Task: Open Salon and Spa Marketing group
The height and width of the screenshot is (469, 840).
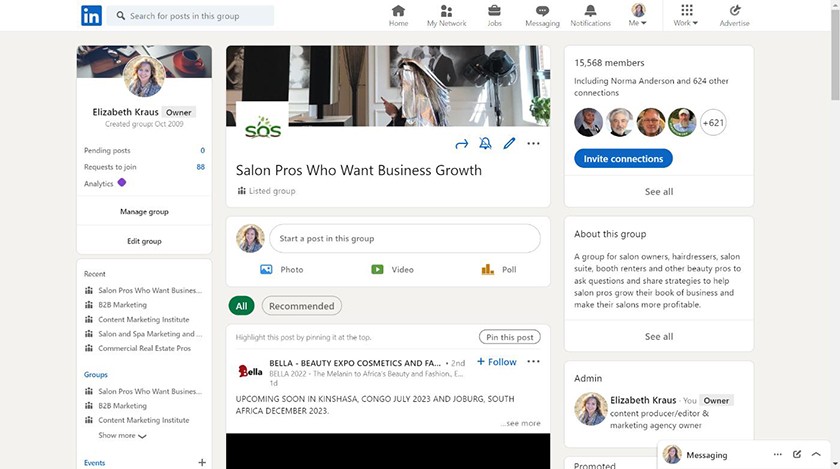Action: point(150,334)
